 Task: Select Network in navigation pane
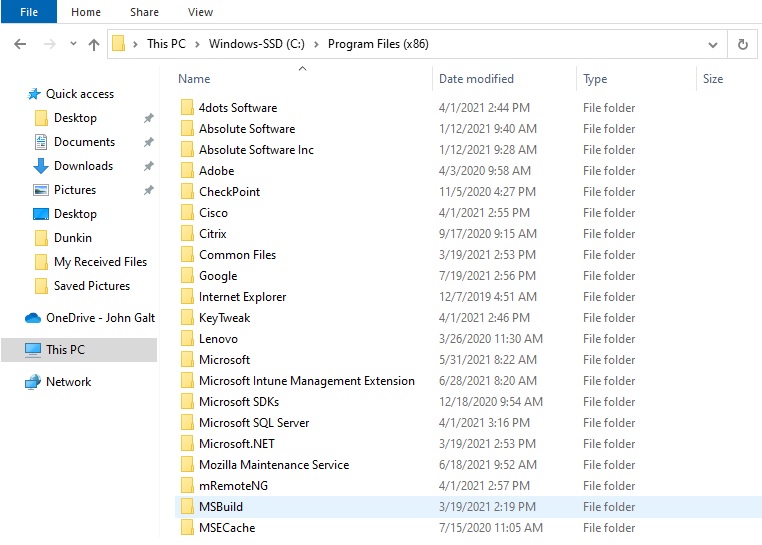[68, 382]
